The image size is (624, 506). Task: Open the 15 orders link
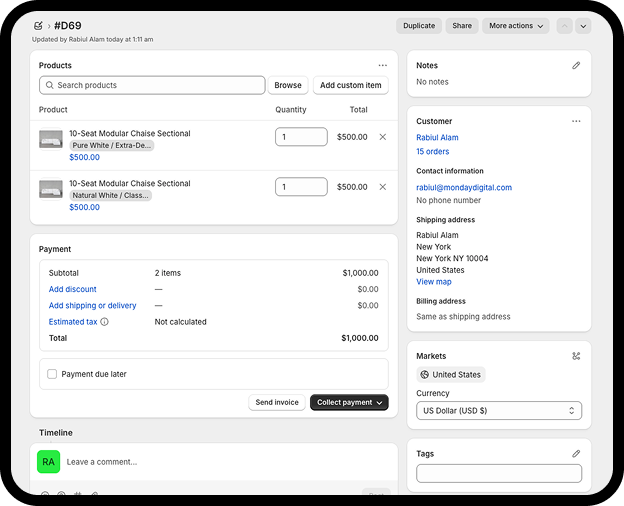(433, 152)
